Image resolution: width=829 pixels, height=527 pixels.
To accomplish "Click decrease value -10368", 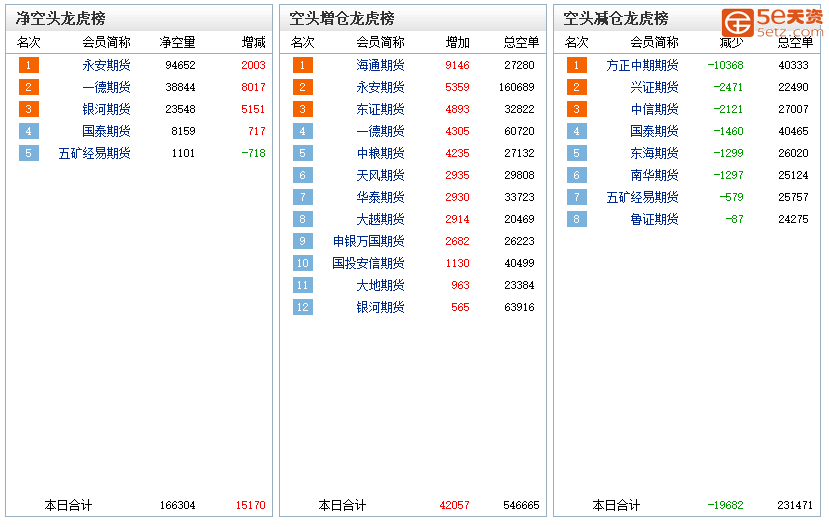I will pos(725,65).
